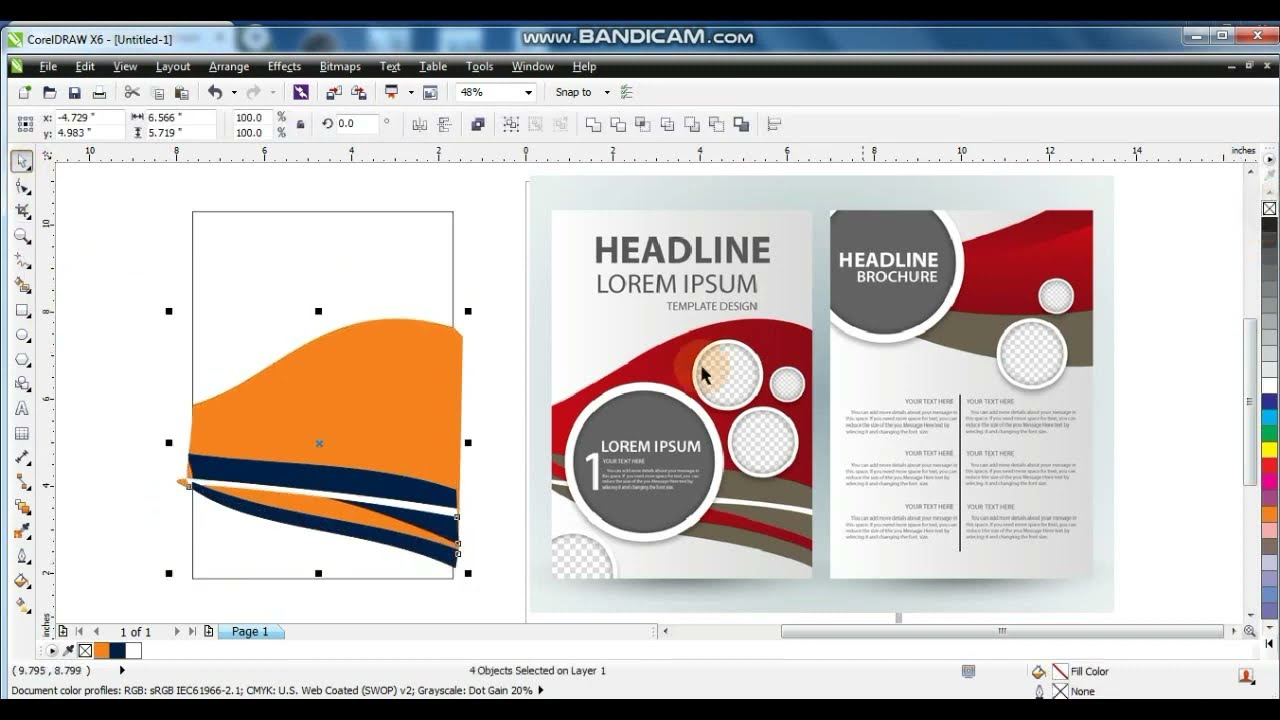
Task: Mirror selection horizontally
Action: (420, 125)
